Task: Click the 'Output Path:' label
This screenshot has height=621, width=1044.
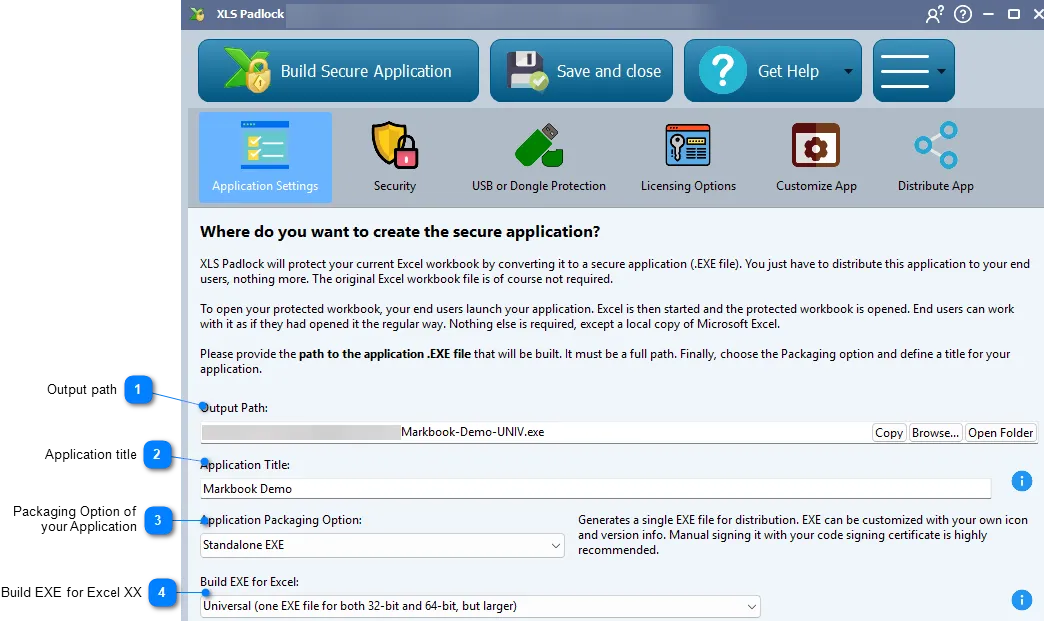Action: pos(234,408)
